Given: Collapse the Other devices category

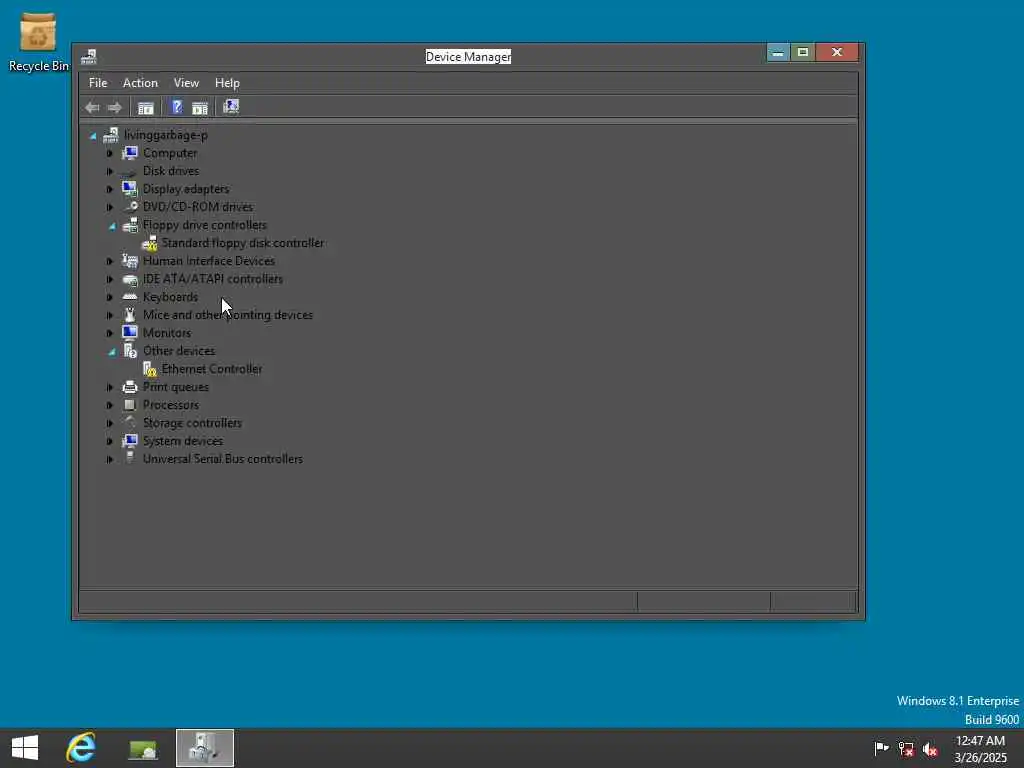Looking at the screenshot, I should click(112, 352).
